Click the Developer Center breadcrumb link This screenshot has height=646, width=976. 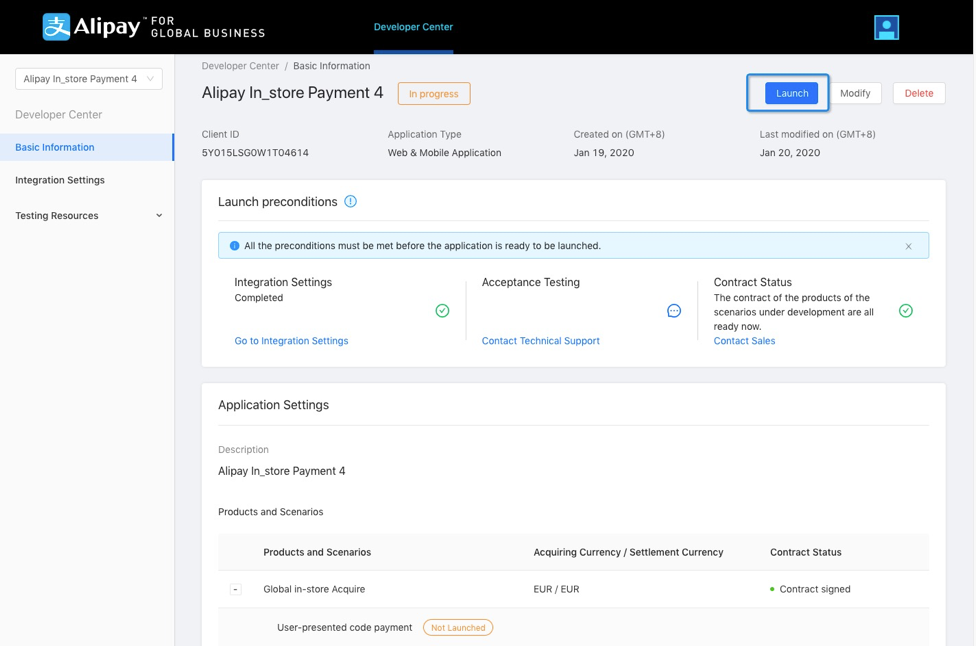click(x=240, y=66)
